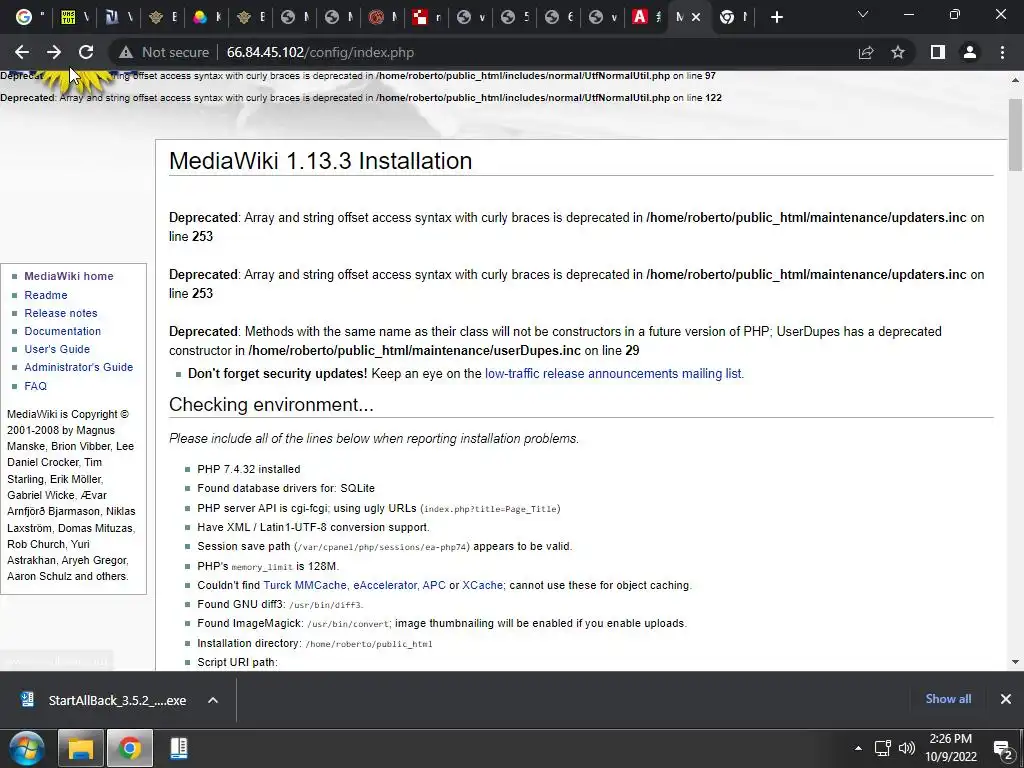Open the Not secure site warning

(164, 52)
